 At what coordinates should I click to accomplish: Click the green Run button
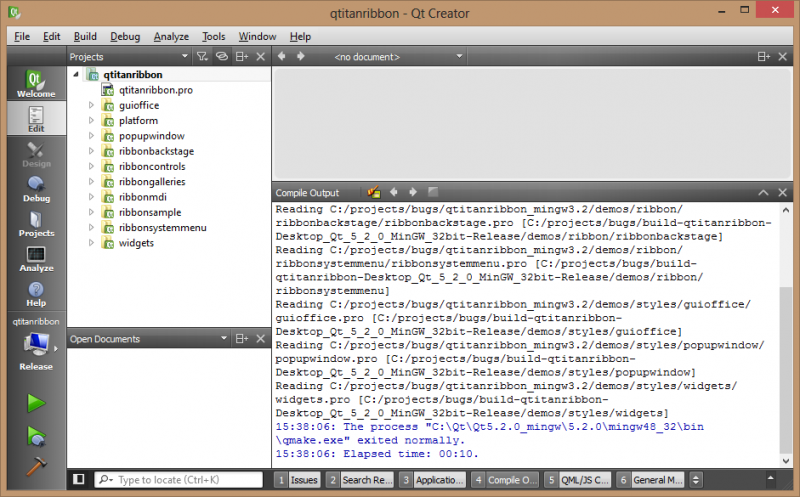(36, 403)
